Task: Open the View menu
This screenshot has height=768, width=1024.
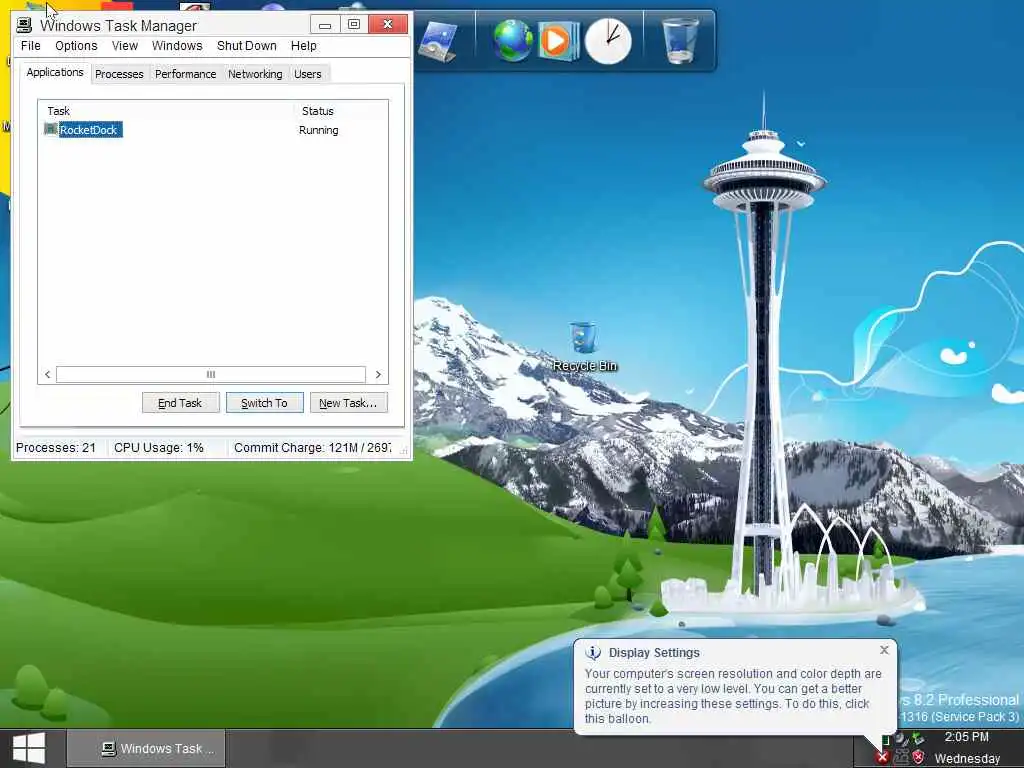Action: click(x=125, y=46)
